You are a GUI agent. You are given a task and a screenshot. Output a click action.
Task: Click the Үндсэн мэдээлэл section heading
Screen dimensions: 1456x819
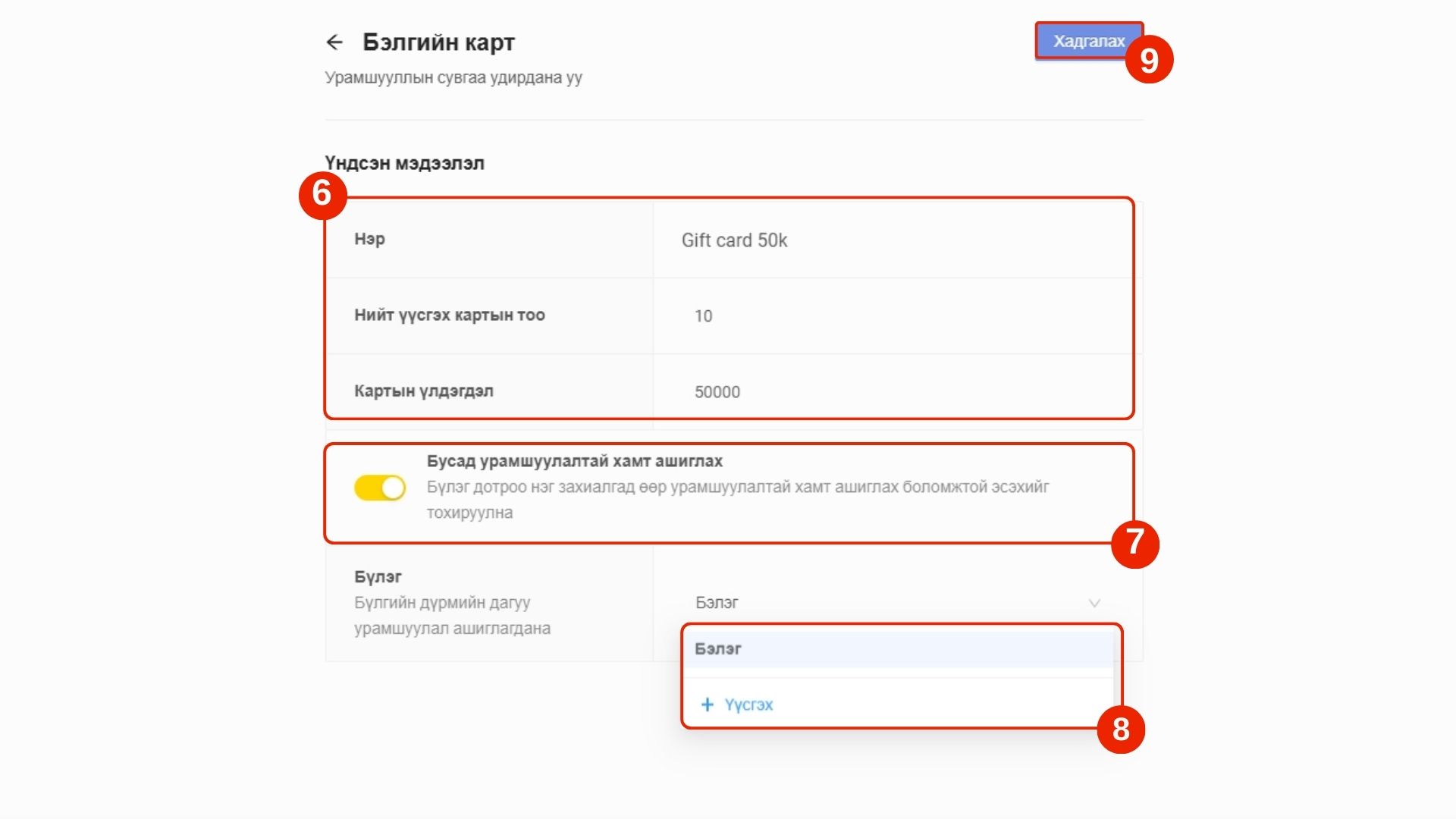coord(404,163)
